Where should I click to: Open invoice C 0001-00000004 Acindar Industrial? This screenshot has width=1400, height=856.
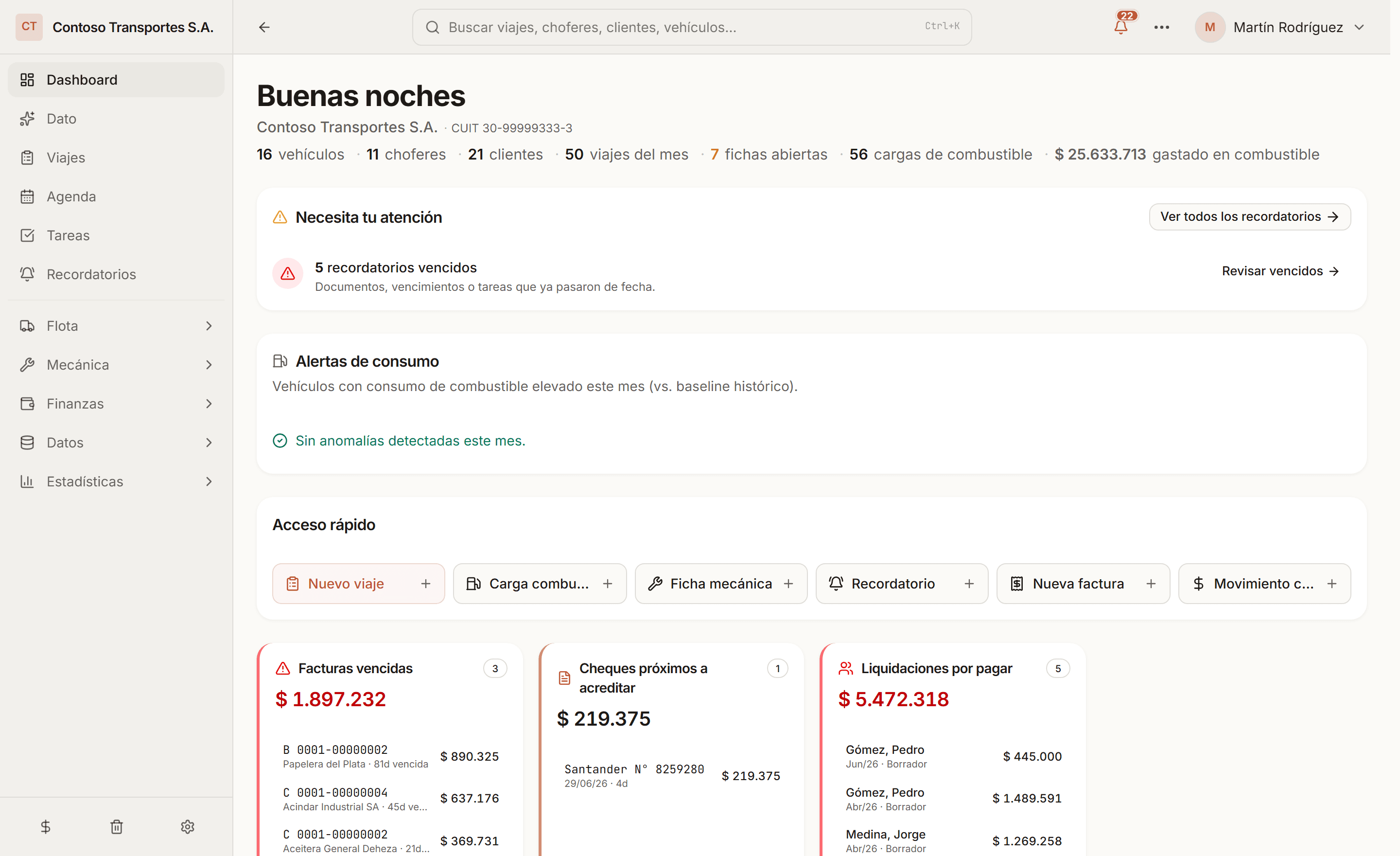point(390,799)
